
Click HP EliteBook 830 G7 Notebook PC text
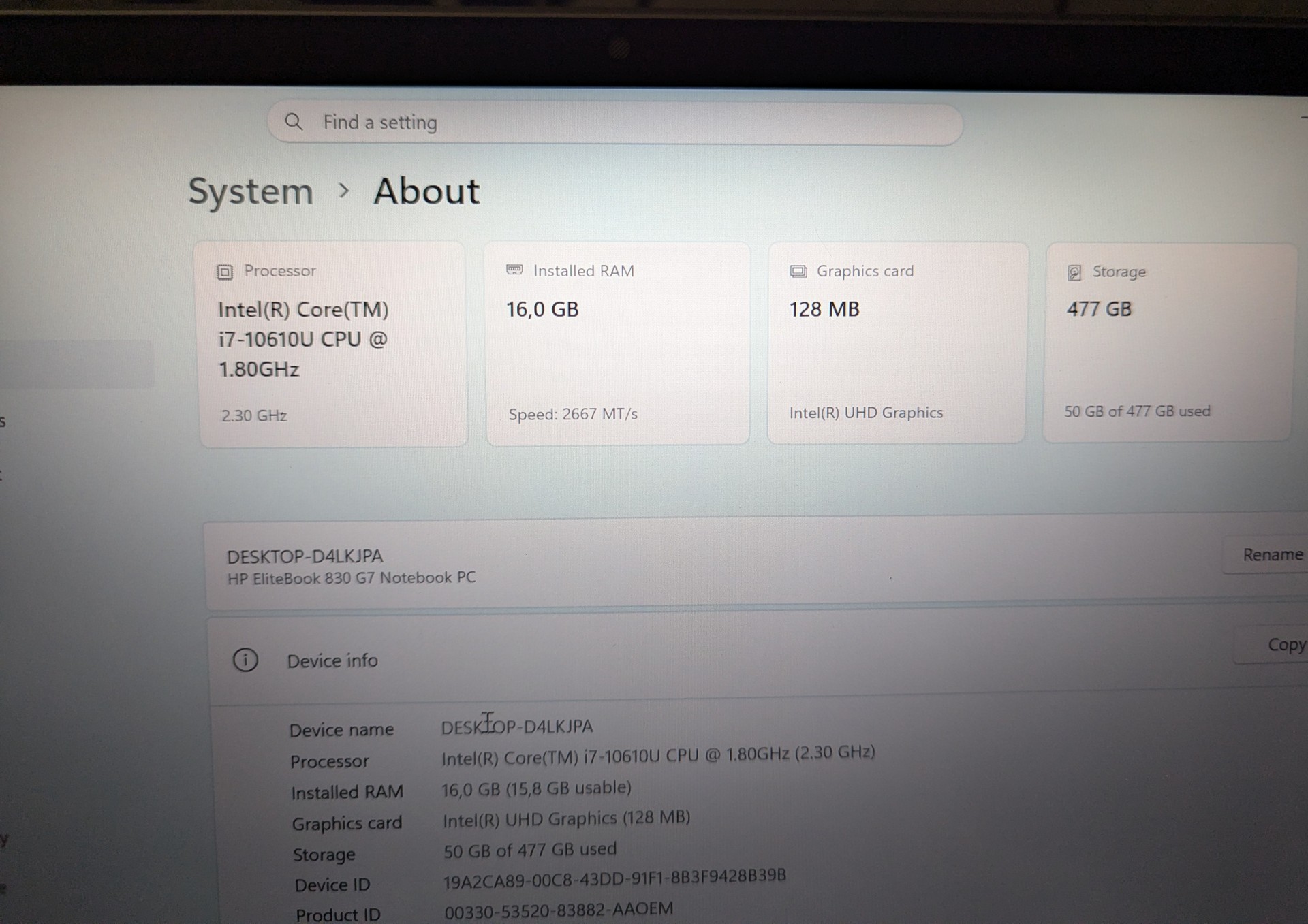tap(352, 578)
